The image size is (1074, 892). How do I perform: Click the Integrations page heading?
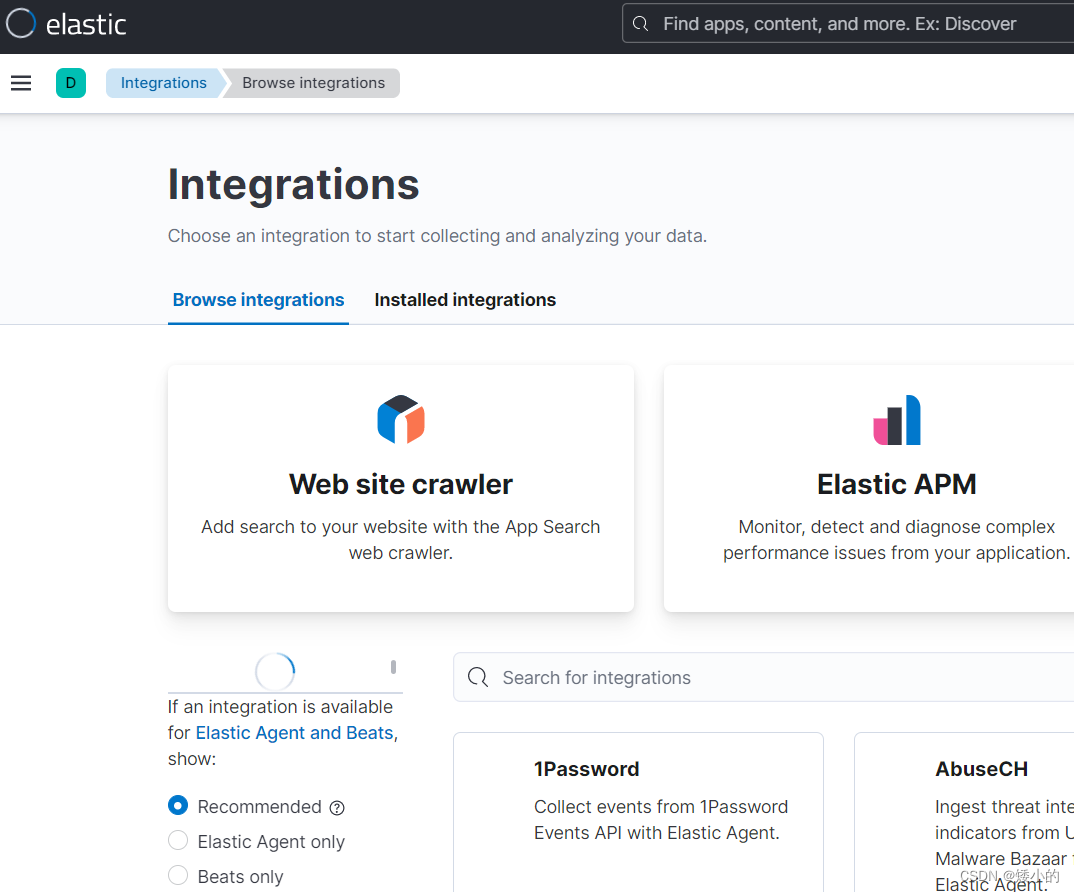tap(293, 184)
